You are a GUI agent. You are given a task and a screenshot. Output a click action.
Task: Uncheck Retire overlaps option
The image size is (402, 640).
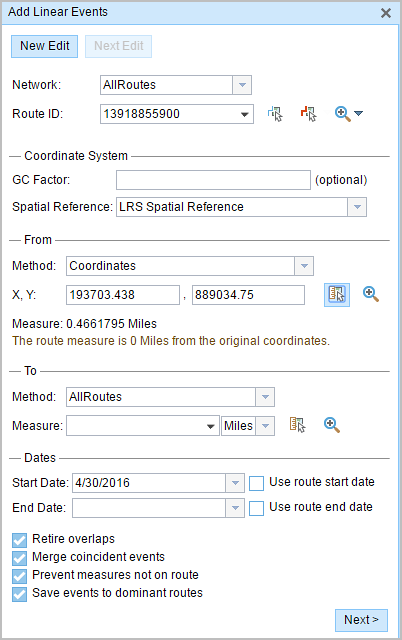[x=19, y=540]
